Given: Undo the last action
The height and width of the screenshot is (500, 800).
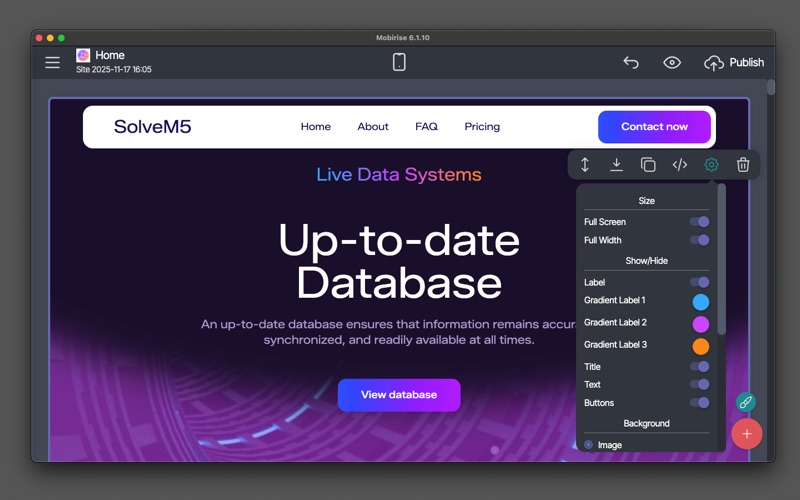Looking at the screenshot, I should [x=631, y=62].
